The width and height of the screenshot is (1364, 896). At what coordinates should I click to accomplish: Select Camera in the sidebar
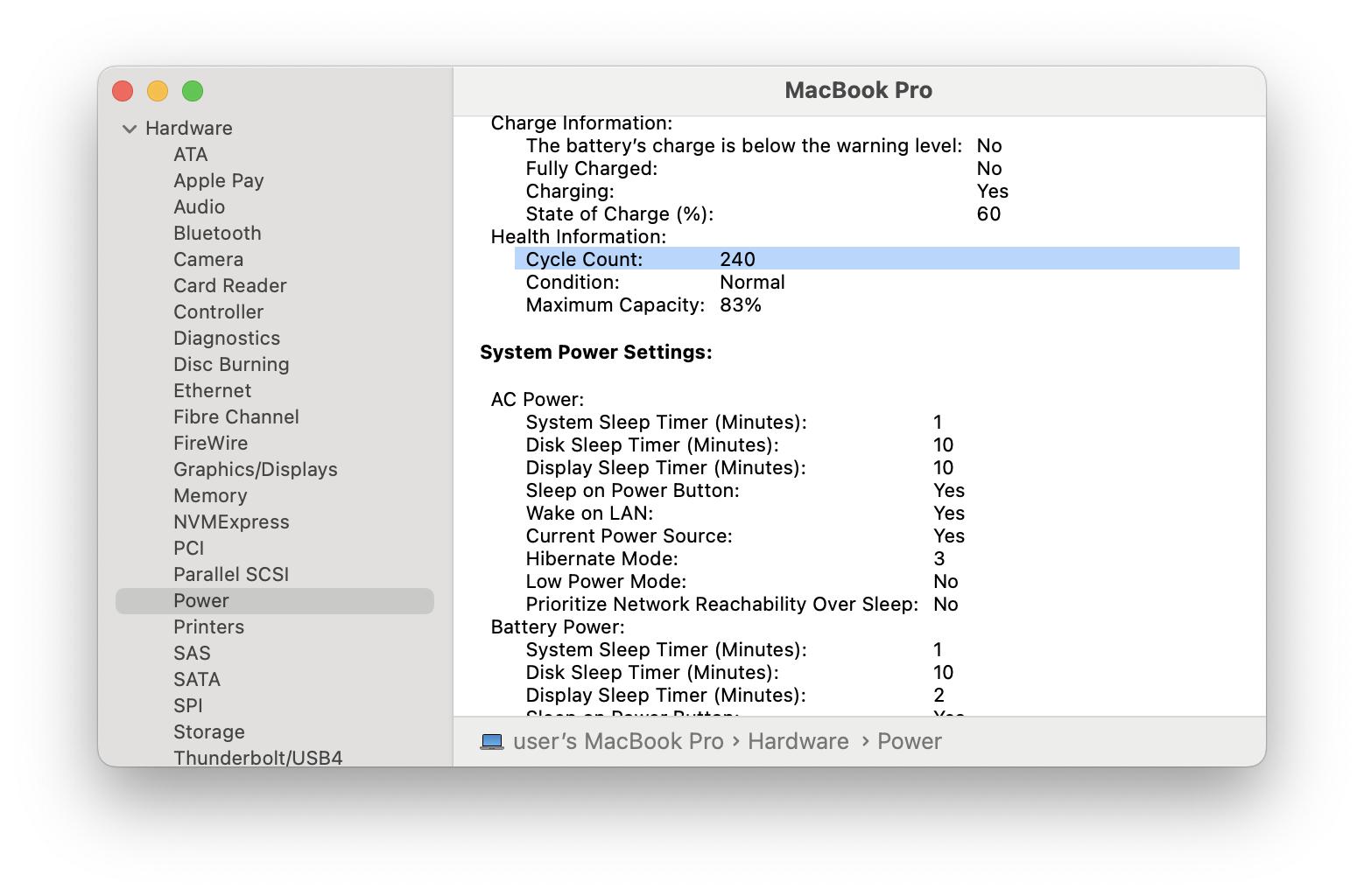tap(208, 260)
